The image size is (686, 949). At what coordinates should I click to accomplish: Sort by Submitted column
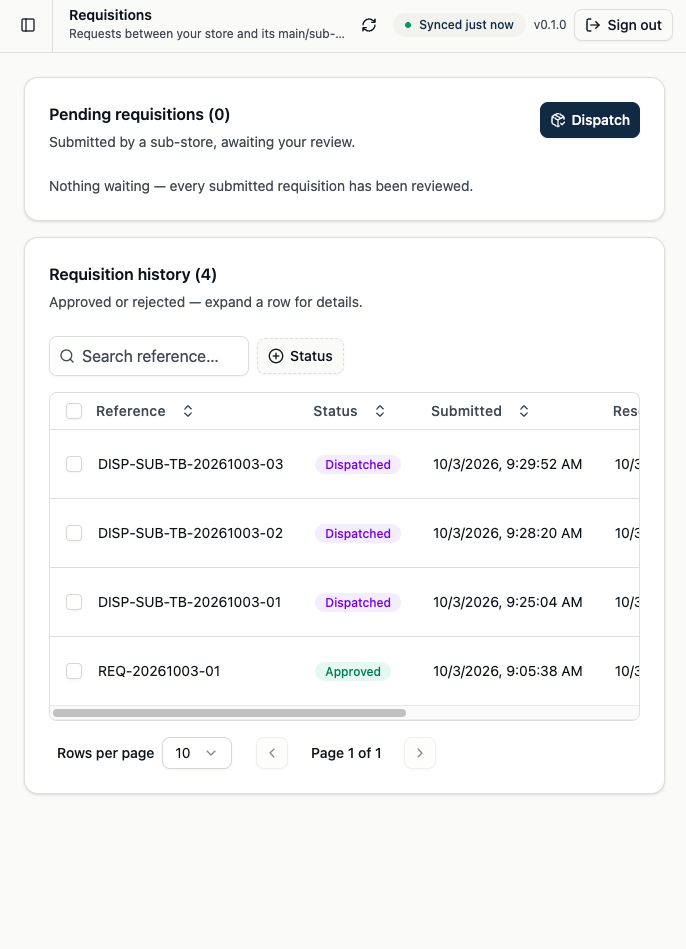coord(480,411)
